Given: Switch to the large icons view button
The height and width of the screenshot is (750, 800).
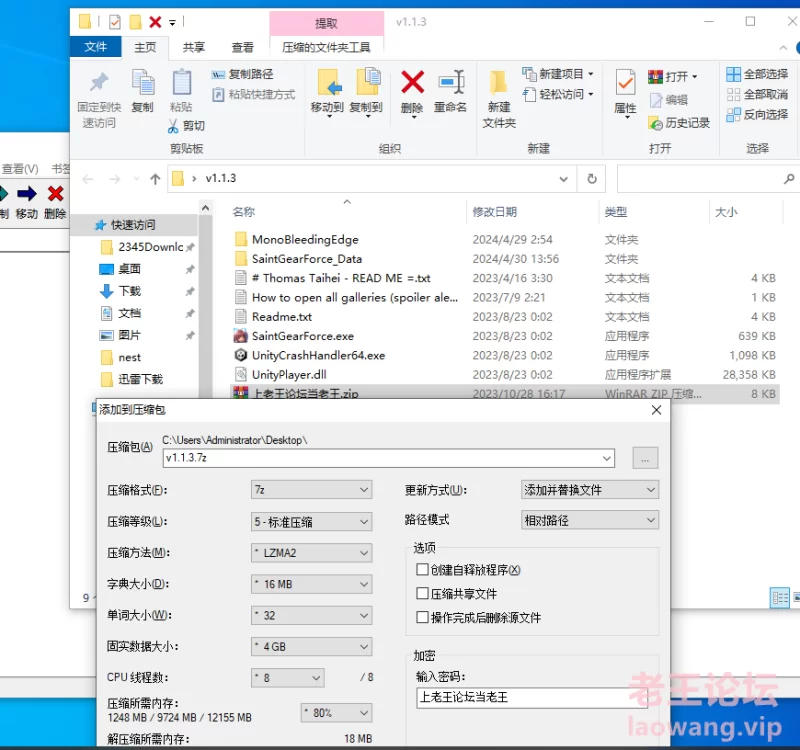Looking at the screenshot, I should click(795, 597).
